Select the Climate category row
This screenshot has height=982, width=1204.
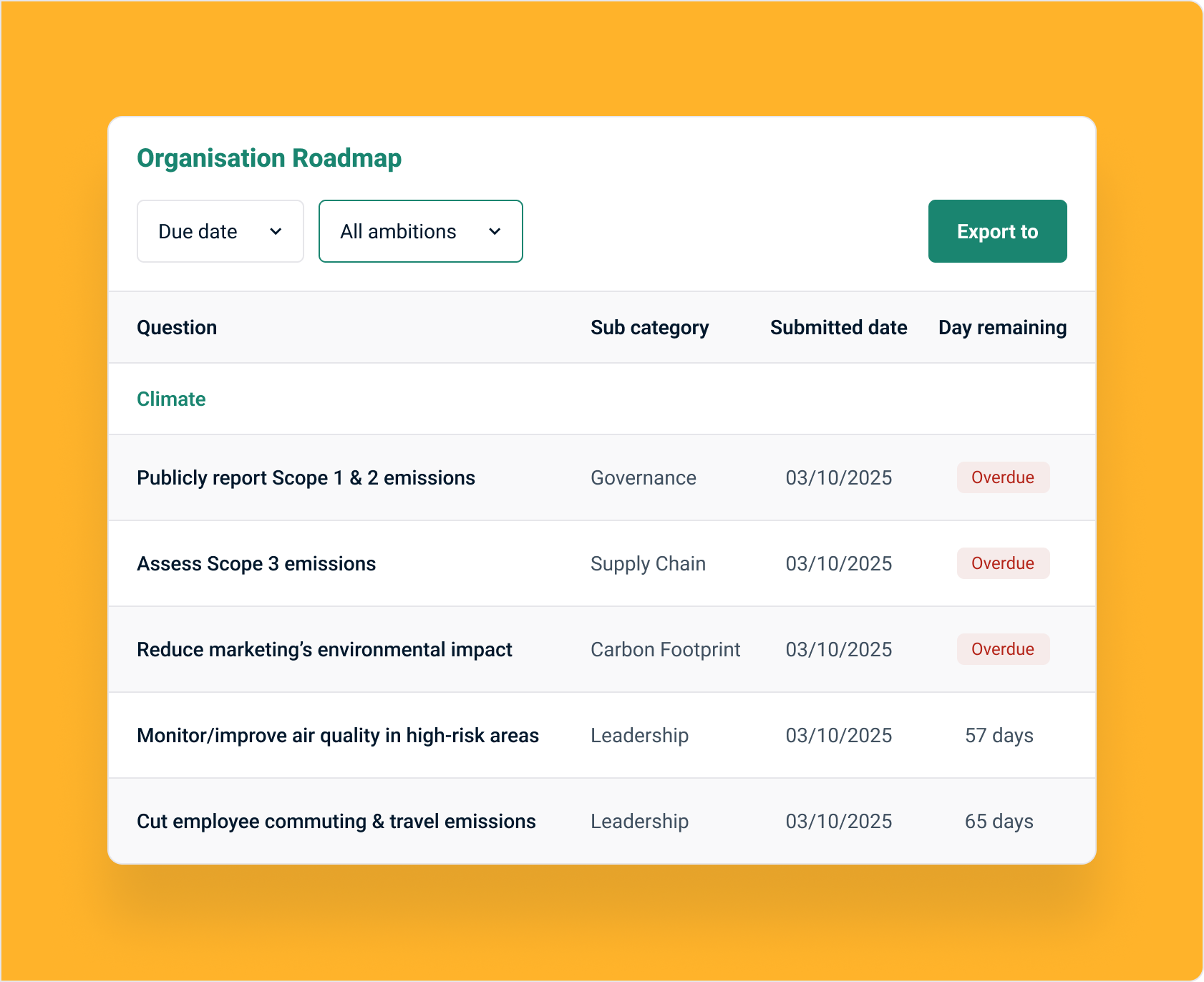(171, 399)
